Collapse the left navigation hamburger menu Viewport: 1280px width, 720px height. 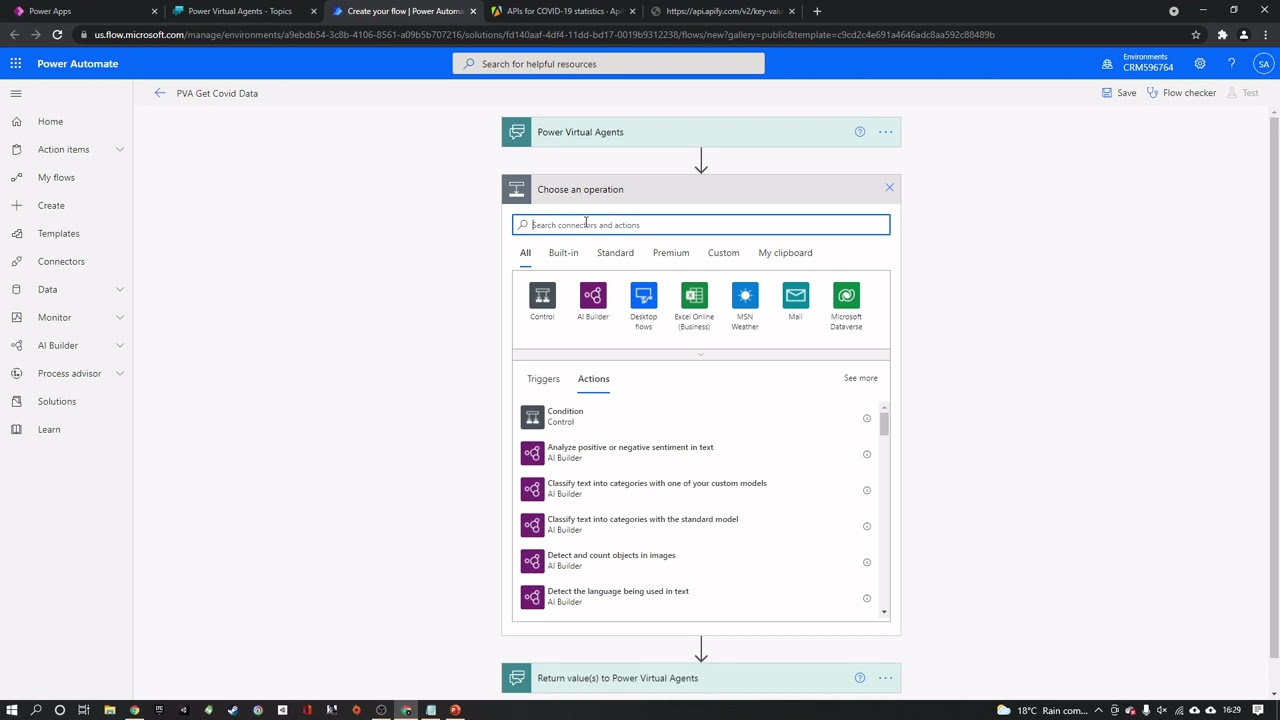[16, 93]
